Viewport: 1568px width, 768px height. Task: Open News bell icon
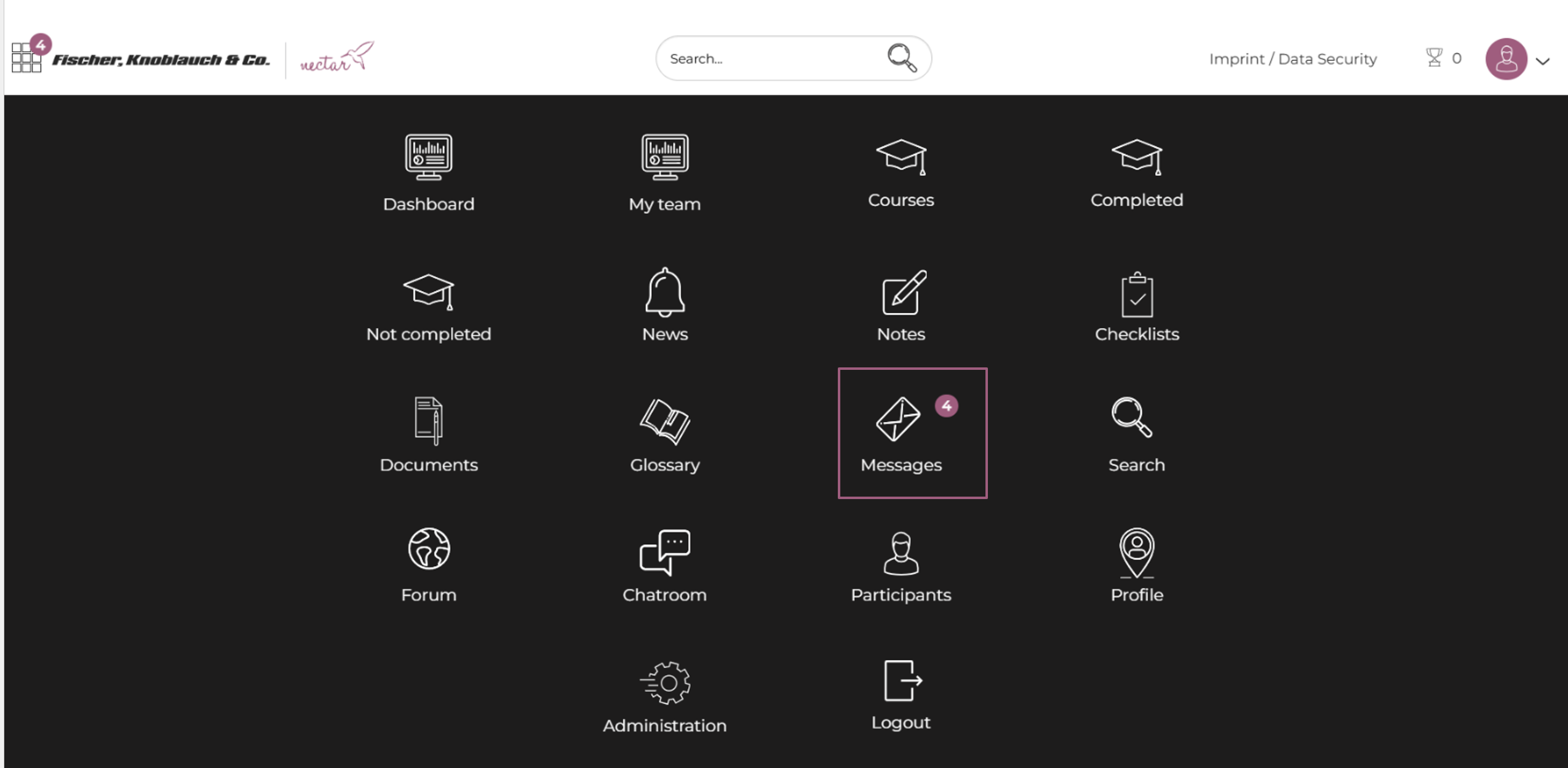(664, 292)
